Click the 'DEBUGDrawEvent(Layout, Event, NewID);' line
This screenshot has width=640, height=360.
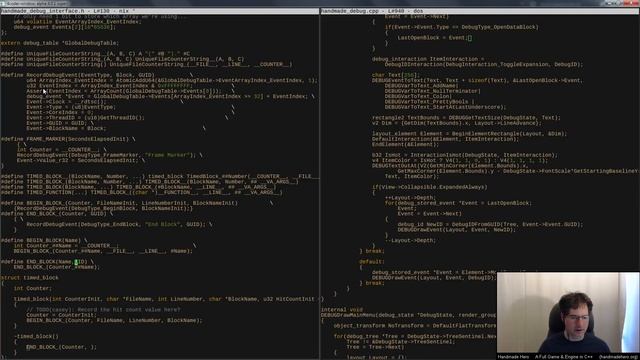tap(456, 229)
